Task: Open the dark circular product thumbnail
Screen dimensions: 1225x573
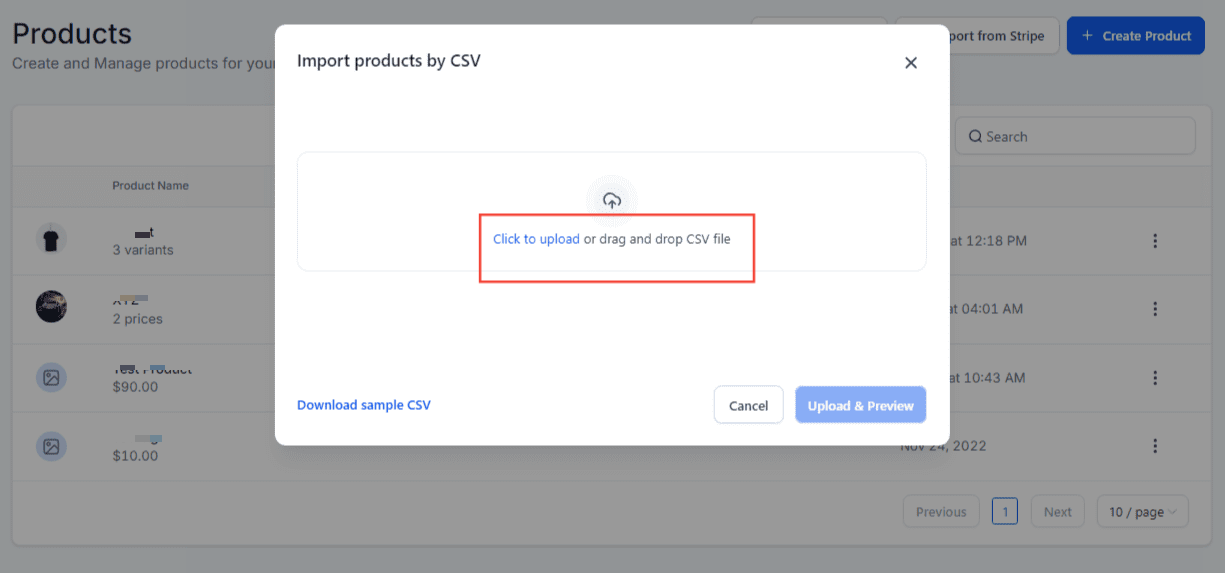Action: (51, 307)
